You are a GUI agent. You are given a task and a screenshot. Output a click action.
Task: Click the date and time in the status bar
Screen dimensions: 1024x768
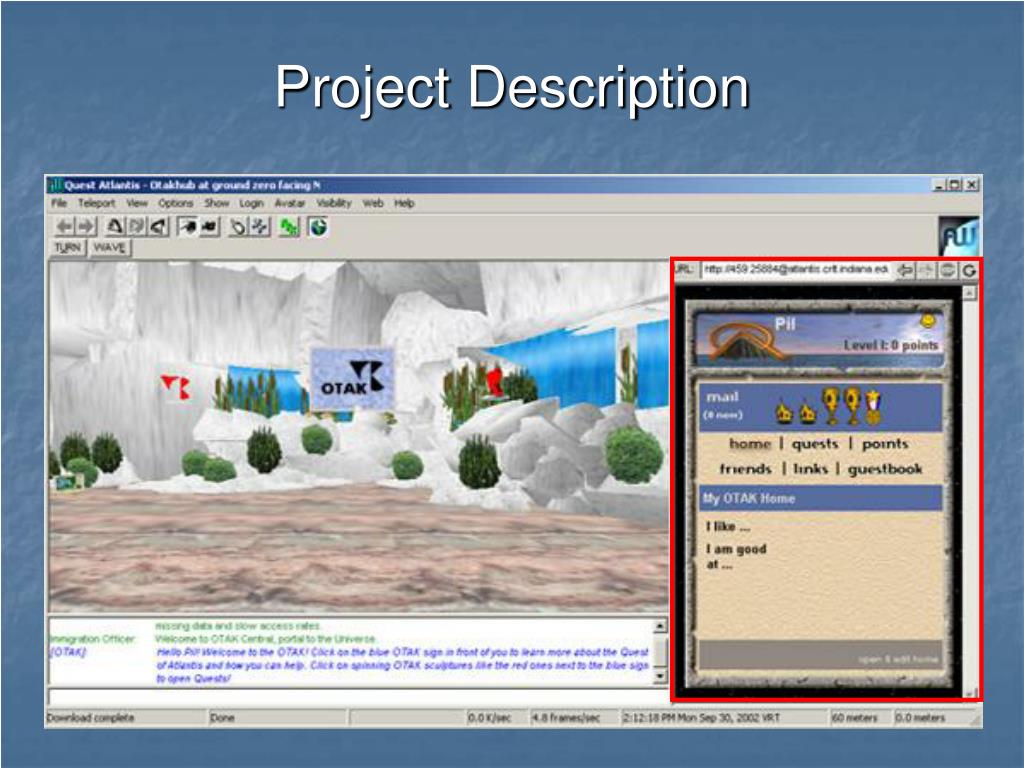click(701, 718)
